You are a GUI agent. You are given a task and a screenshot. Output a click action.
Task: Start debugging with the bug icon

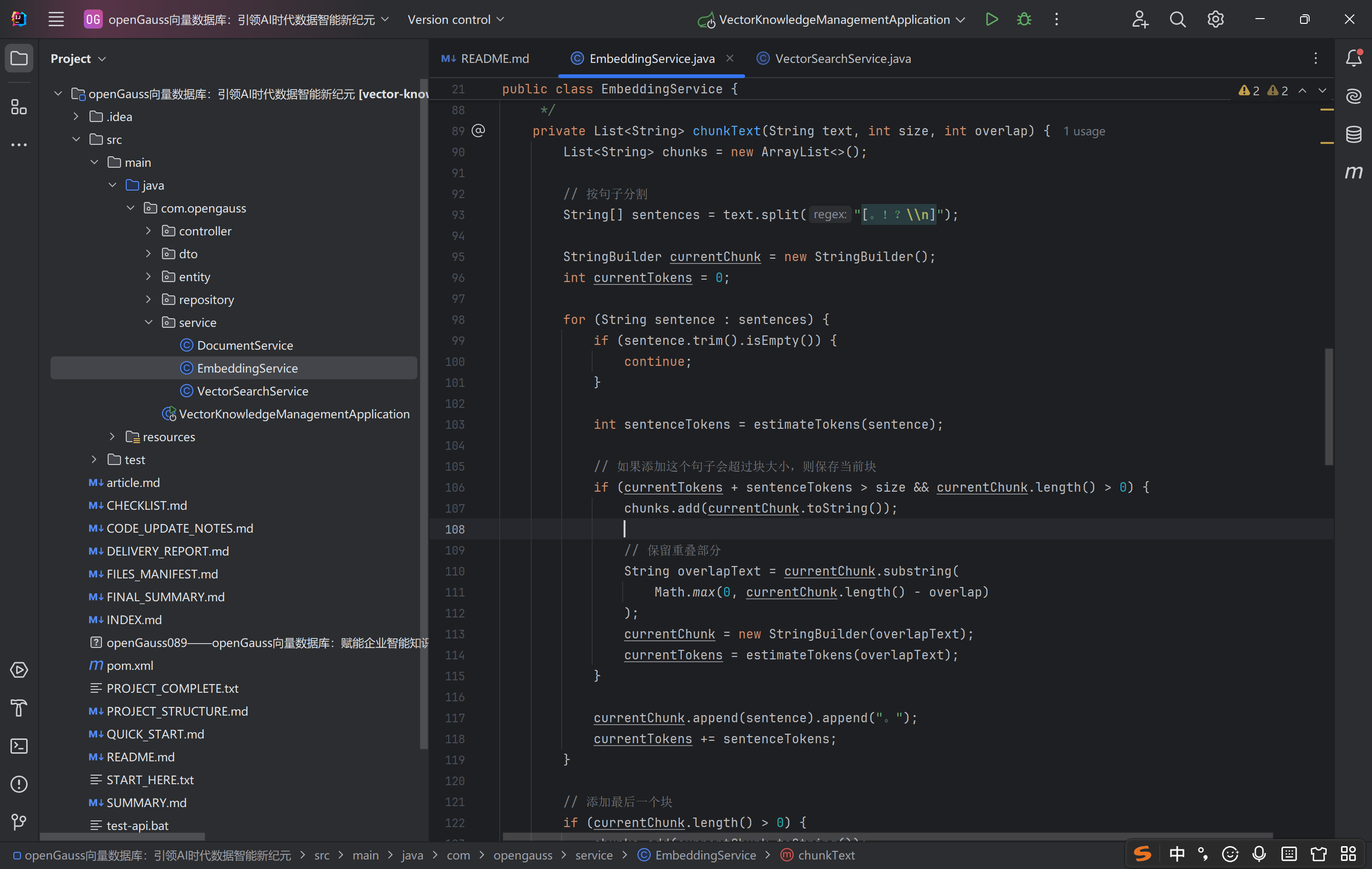(x=1024, y=20)
